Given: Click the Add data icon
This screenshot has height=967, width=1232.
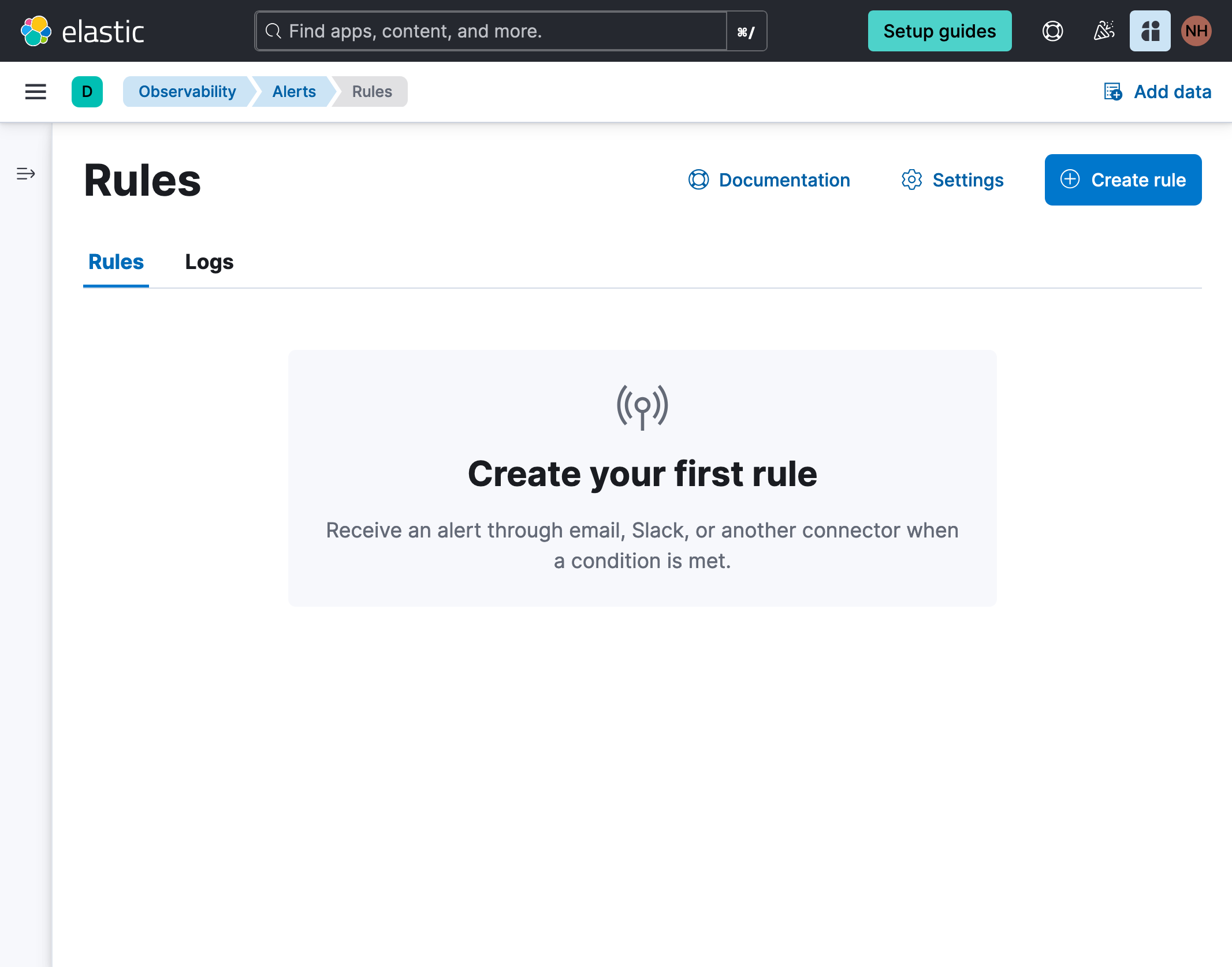Looking at the screenshot, I should point(1113,91).
